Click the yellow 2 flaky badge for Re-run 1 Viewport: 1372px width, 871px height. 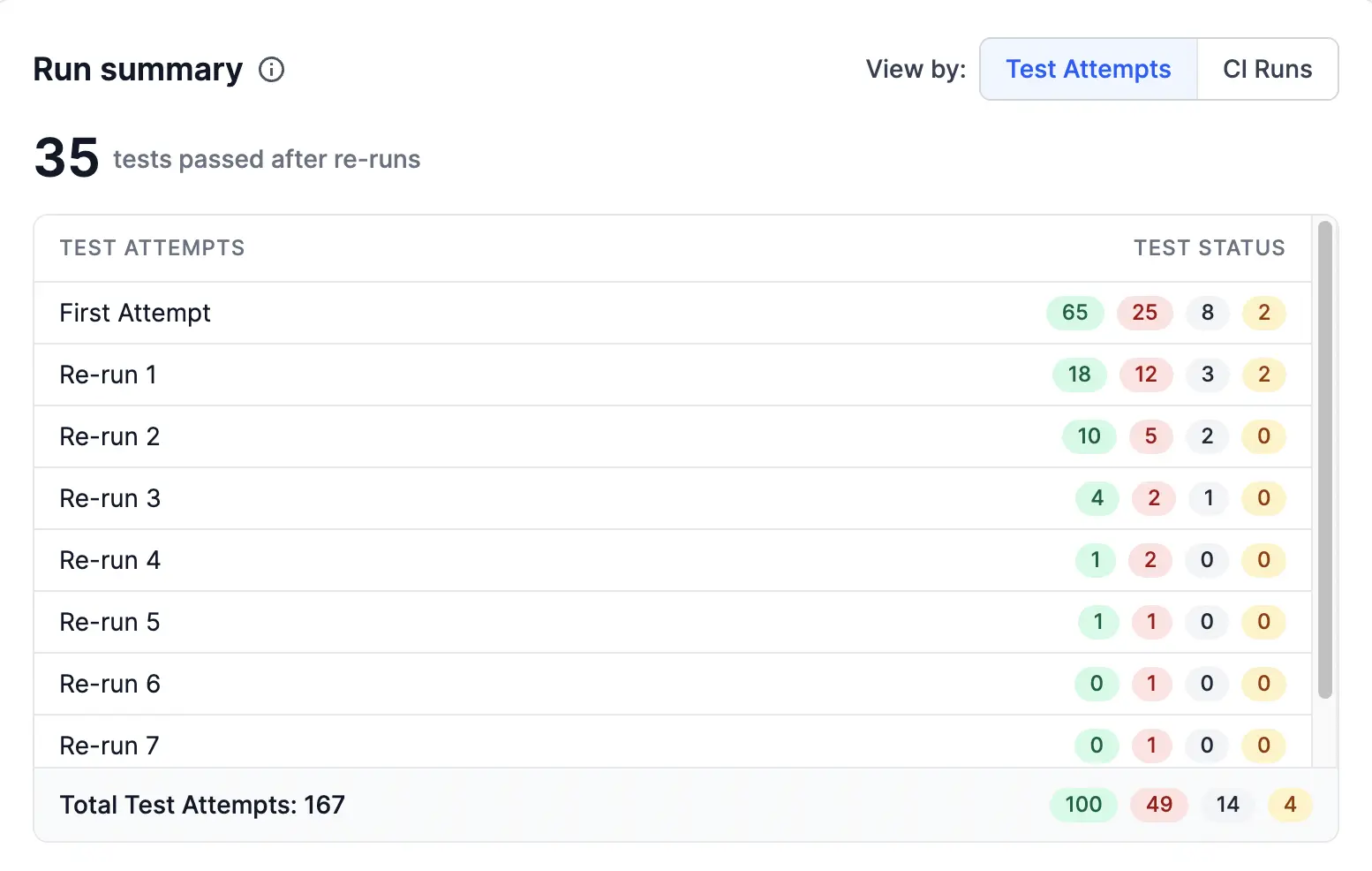tap(1263, 375)
